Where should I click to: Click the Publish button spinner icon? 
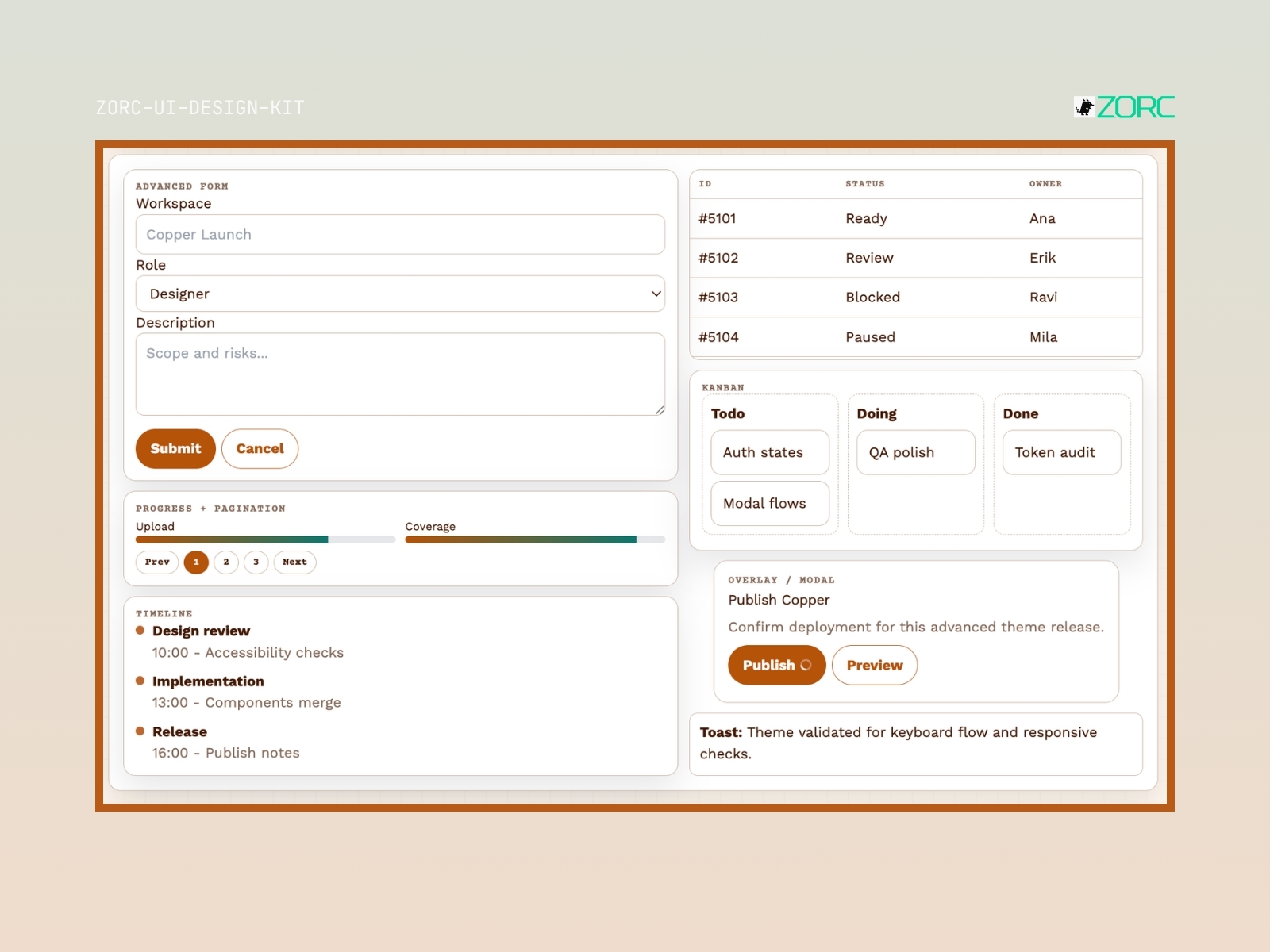(806, 665)
